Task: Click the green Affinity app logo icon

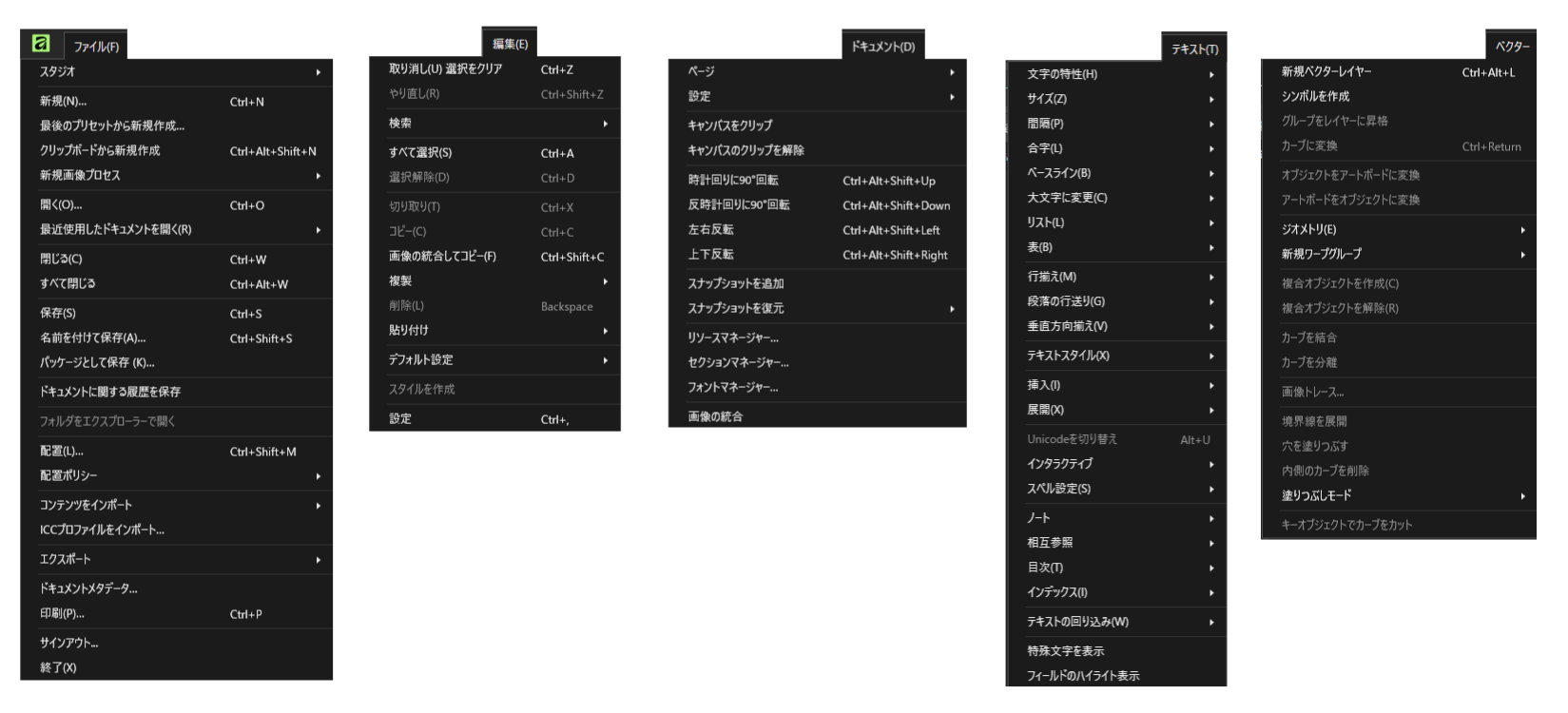Action: (x=41, y=44)
